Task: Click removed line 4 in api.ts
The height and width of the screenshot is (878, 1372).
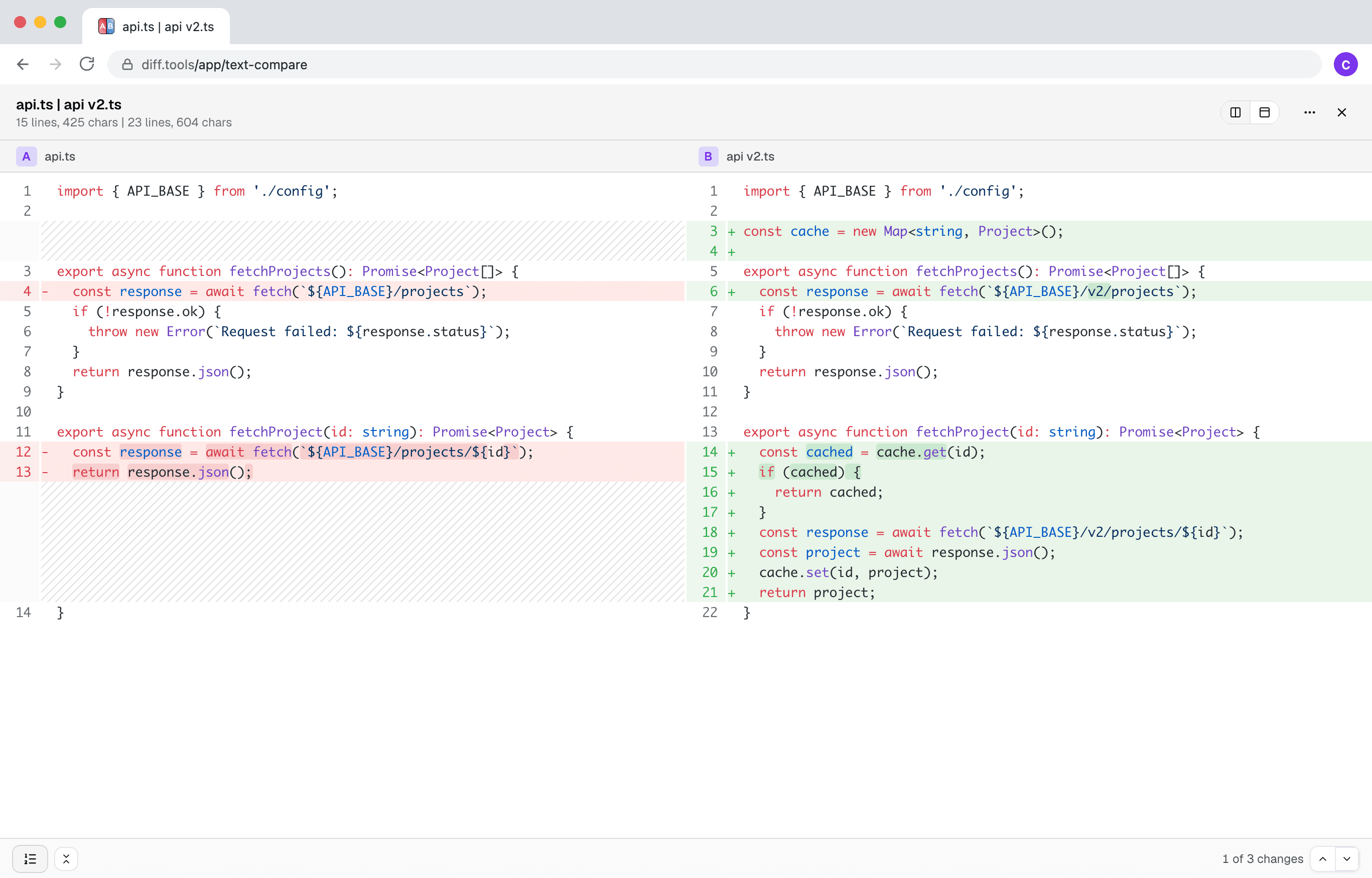Action: (342, 291)
